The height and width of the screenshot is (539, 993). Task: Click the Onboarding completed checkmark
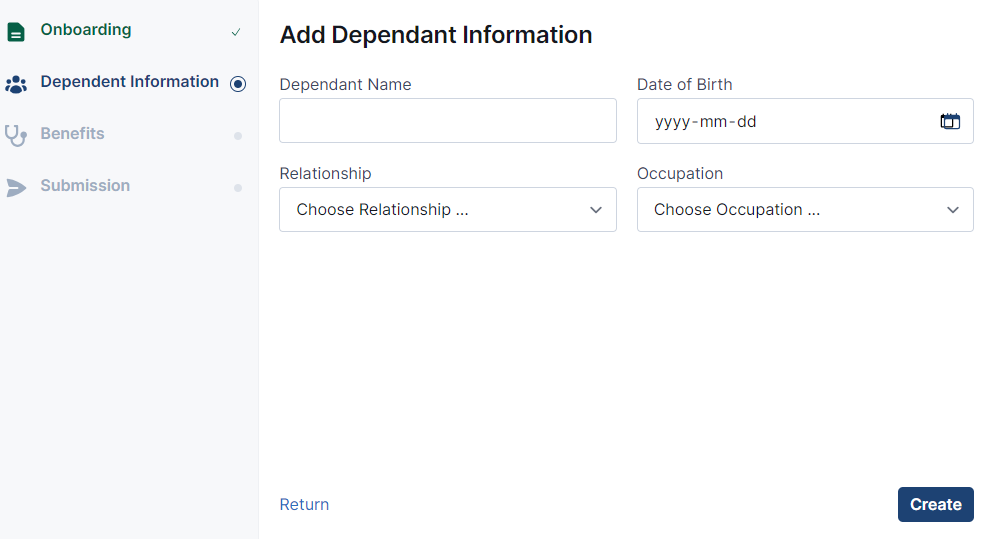pos(236,32)
